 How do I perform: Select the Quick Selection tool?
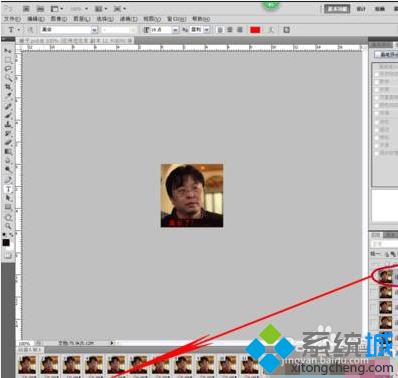8,78
